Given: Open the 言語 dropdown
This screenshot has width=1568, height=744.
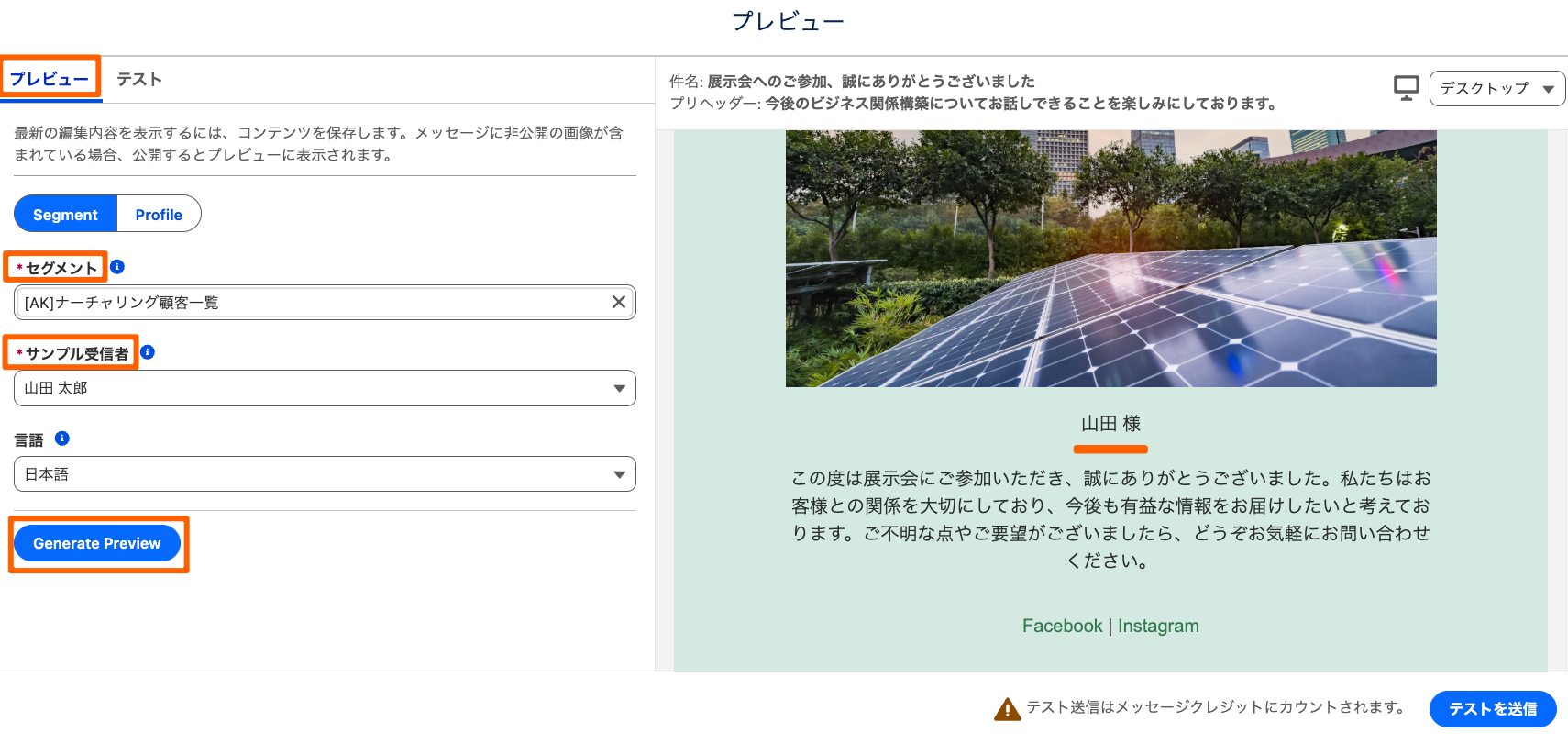Looking at the screenshot, I should pos(325,474).
